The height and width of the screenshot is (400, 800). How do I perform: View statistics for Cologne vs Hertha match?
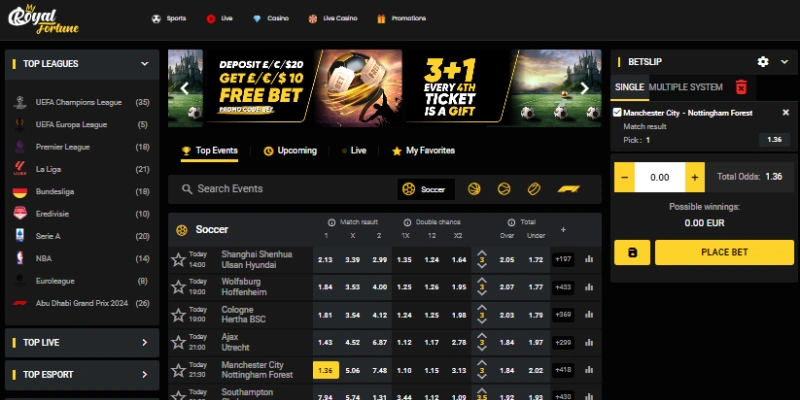click(x=589, y=314)
